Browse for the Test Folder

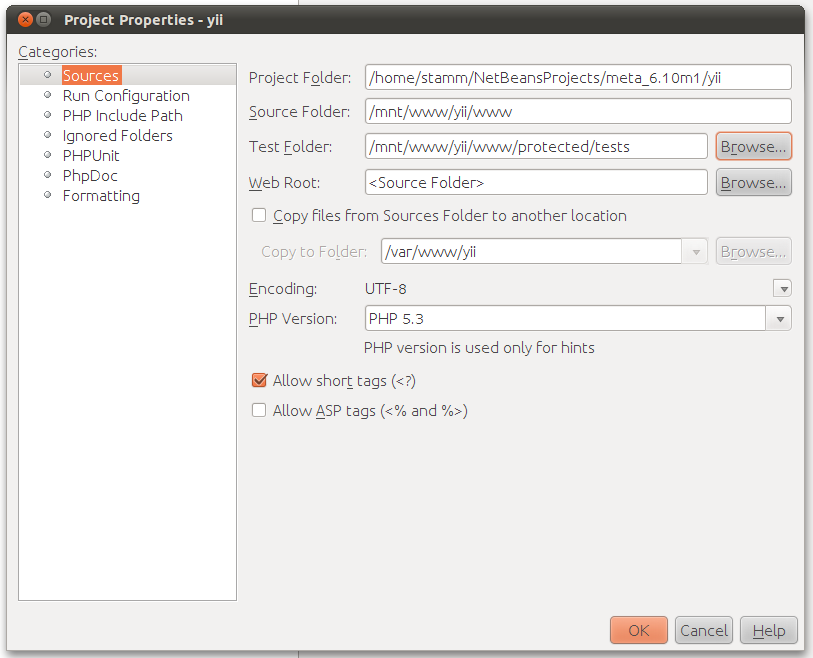(x=753, y=147)
